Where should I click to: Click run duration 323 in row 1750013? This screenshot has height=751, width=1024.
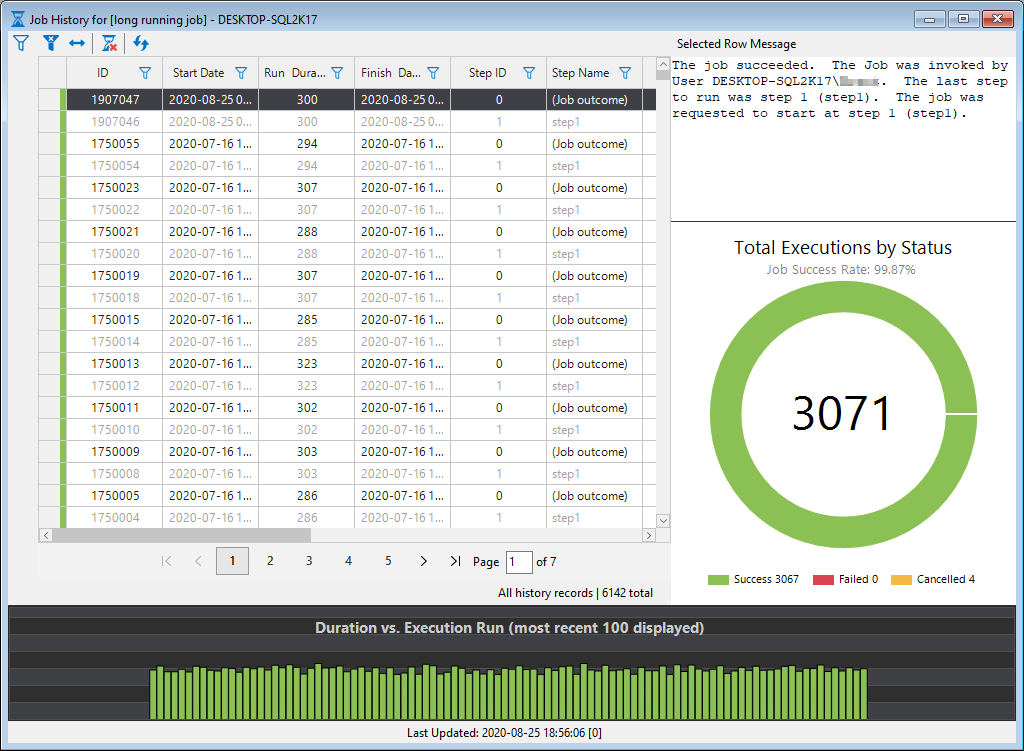307,364
